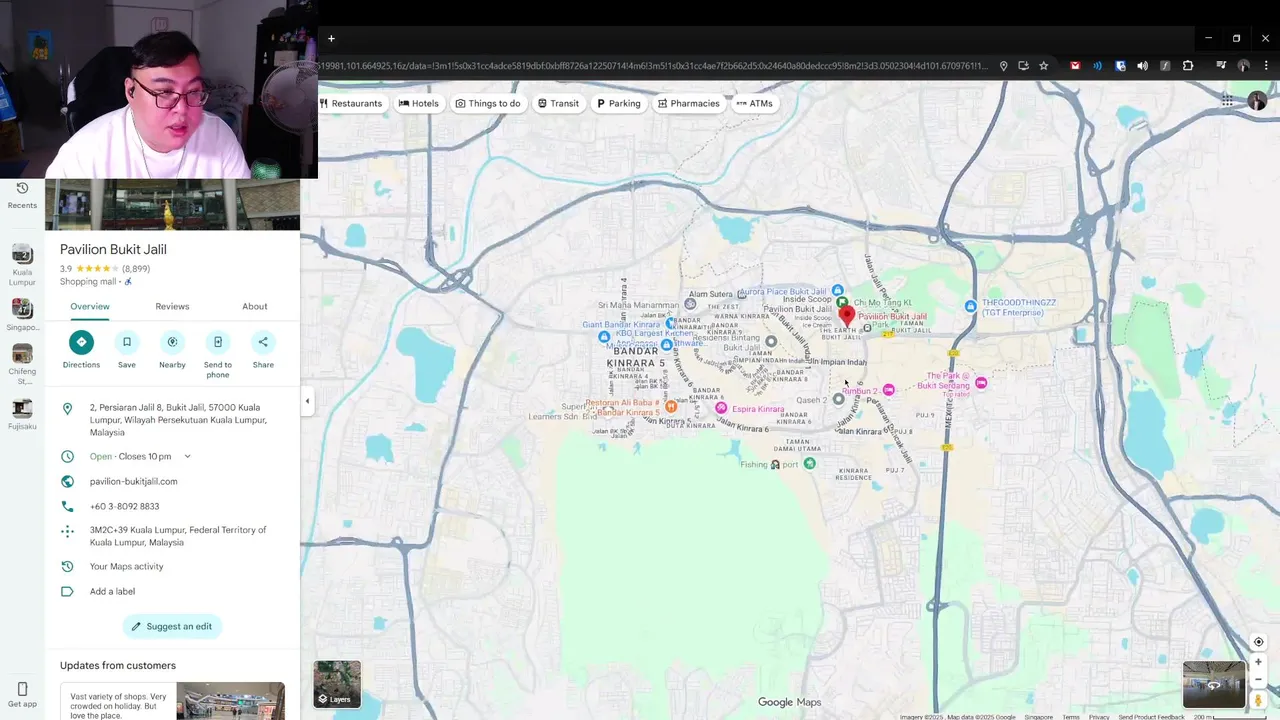This screenshot has width=1280, height=720.
Task: Click the Directions button icon
Action: [x=81, y=342]
